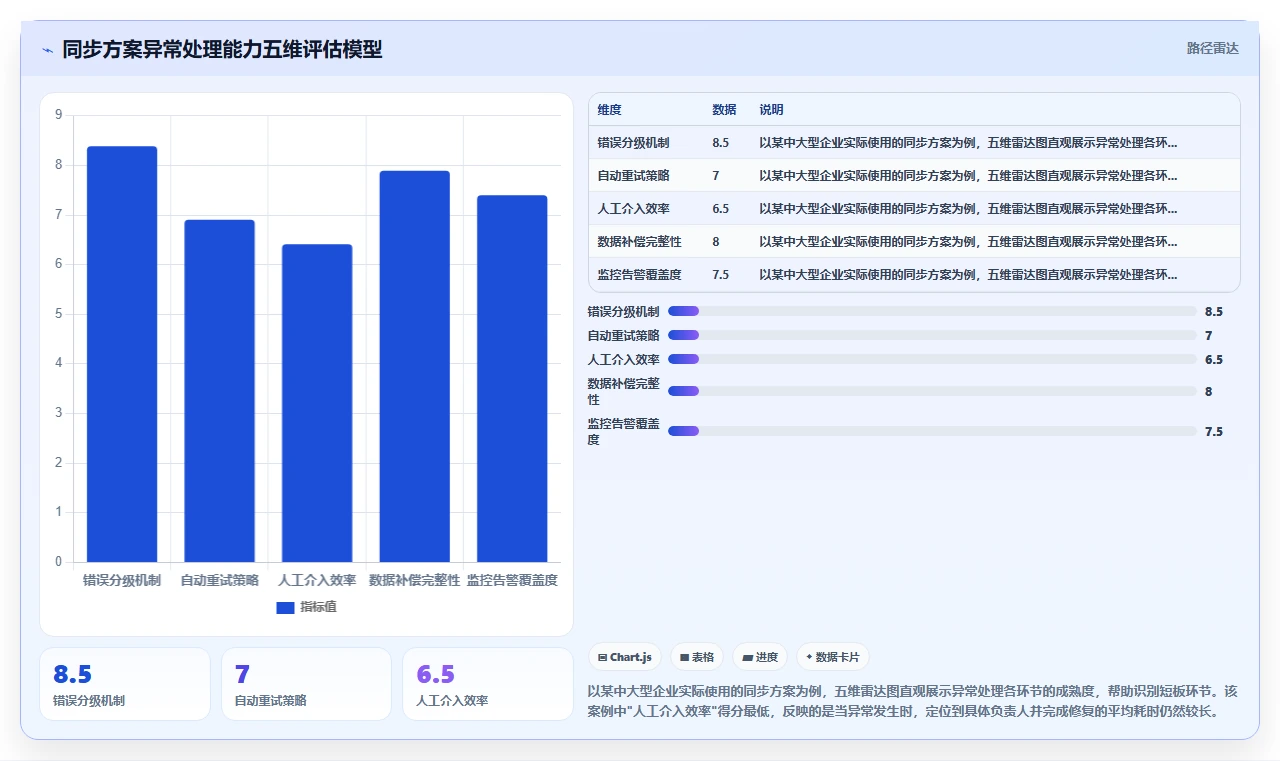Click the 维度 column header
Image resolution: width=1280 pixels, height=761 pixels.
pos(609,110)
